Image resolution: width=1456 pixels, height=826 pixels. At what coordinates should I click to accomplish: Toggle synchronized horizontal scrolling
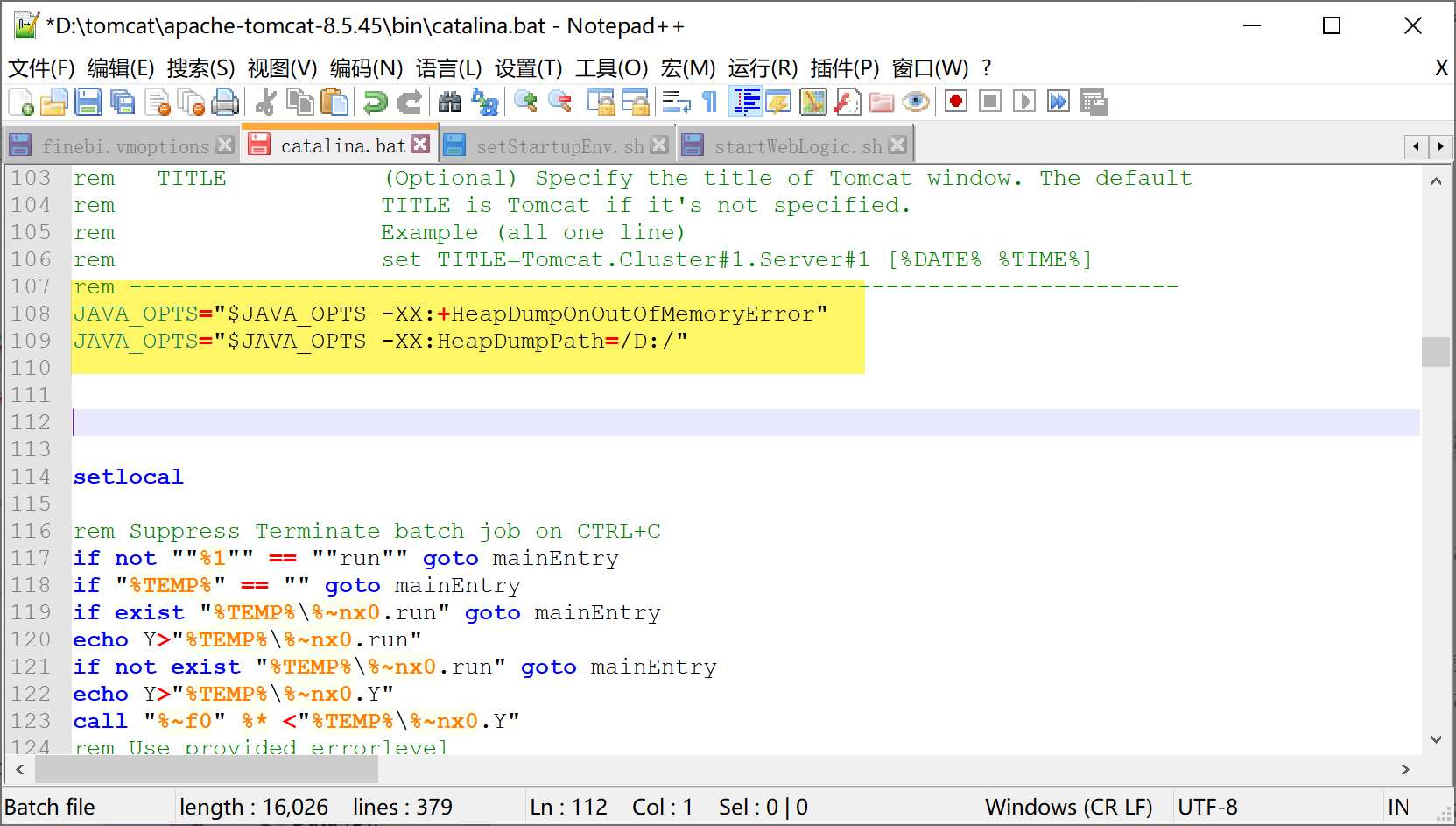click(635, 102)
